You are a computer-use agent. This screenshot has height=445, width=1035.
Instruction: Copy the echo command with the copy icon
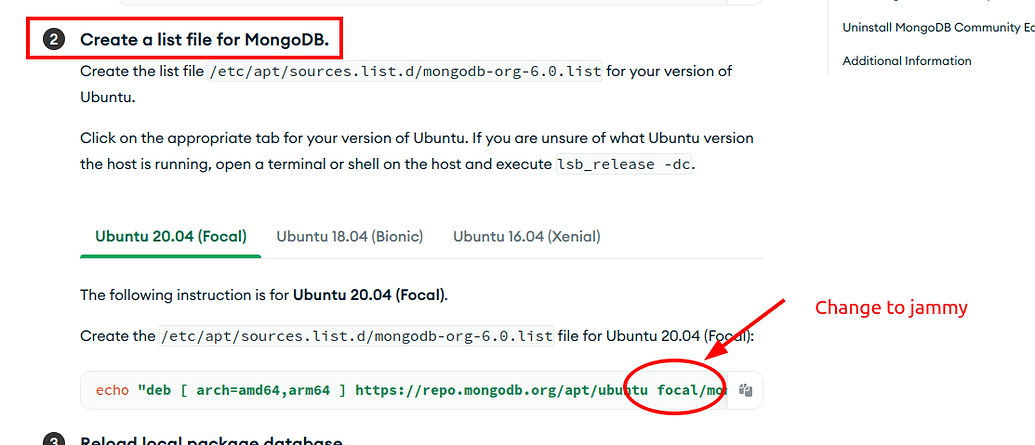(745, 390)
